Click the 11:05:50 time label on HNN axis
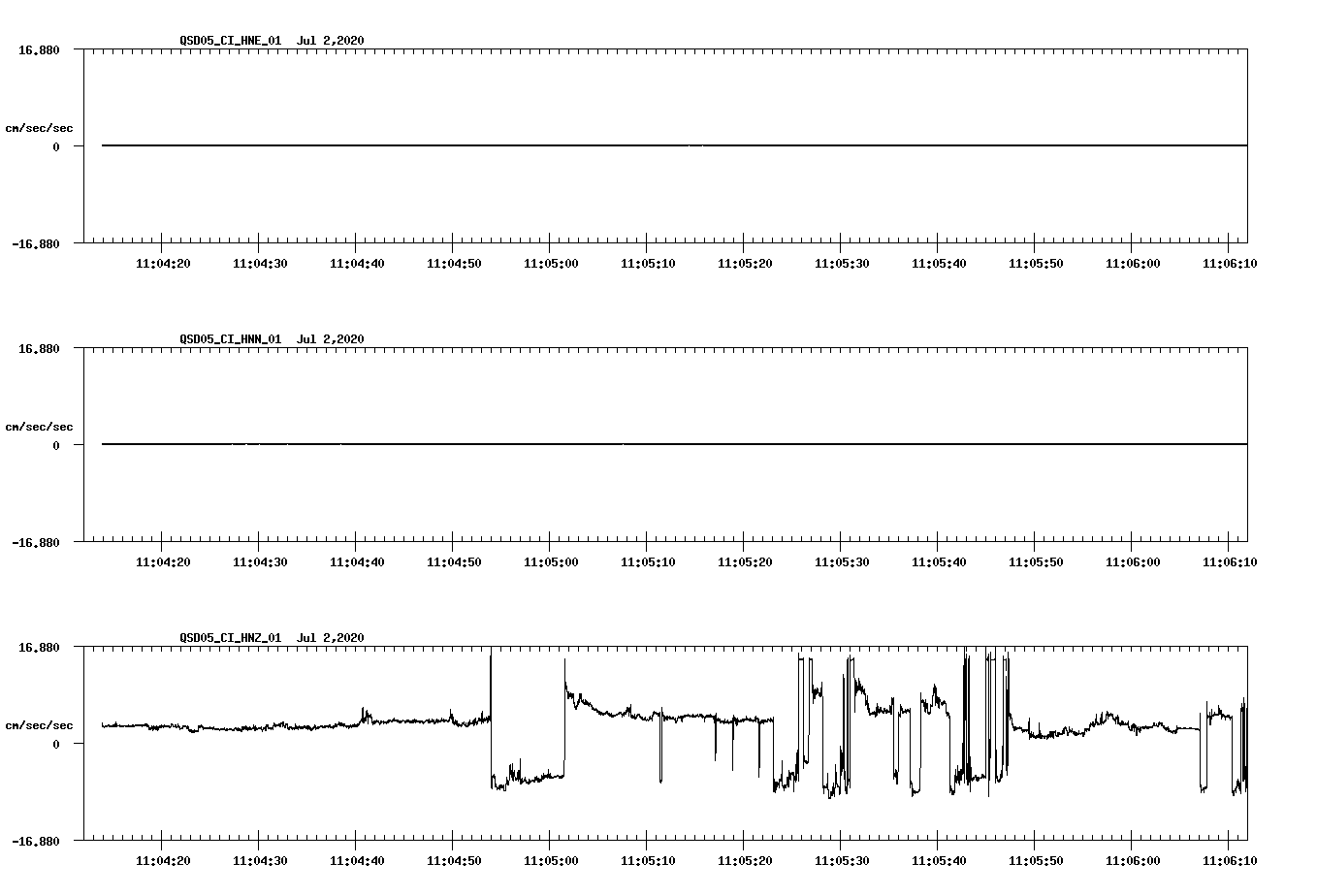The height and width of the screenshot is (896, 1317). (1035, 562)
